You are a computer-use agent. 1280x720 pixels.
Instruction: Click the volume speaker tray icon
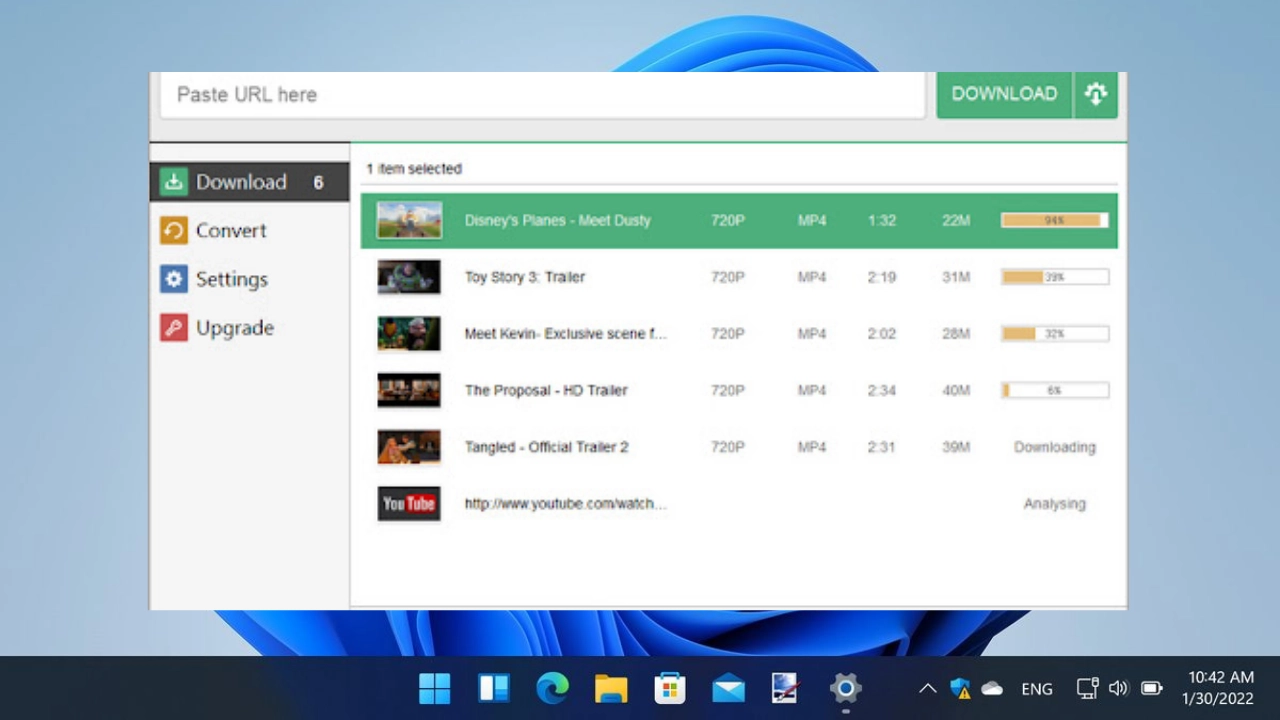click(x=1119, y=688)
